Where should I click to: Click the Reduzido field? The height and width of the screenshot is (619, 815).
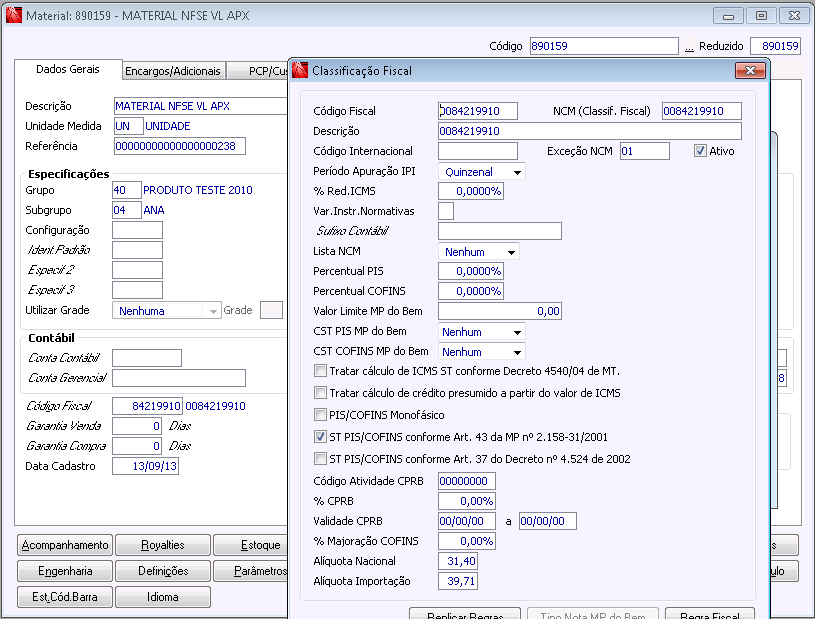[x=775, y=46]
